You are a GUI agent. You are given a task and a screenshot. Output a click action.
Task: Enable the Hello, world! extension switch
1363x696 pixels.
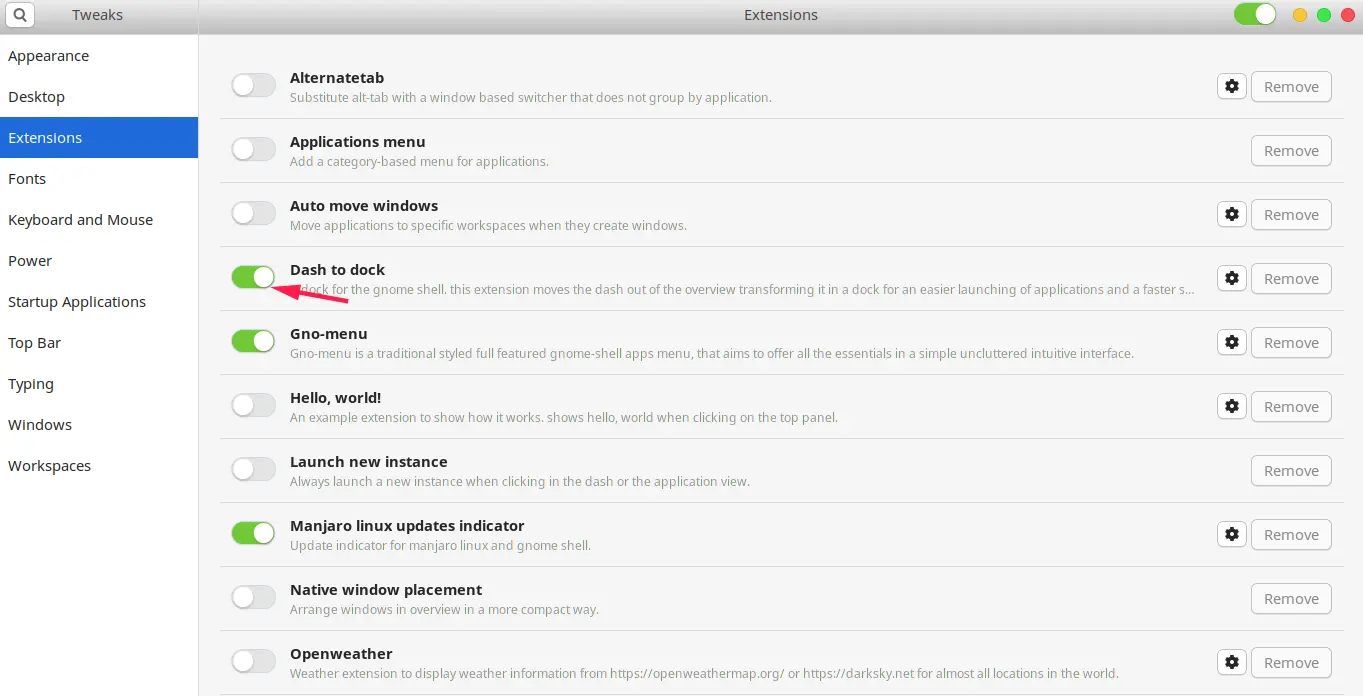point(253,406)
